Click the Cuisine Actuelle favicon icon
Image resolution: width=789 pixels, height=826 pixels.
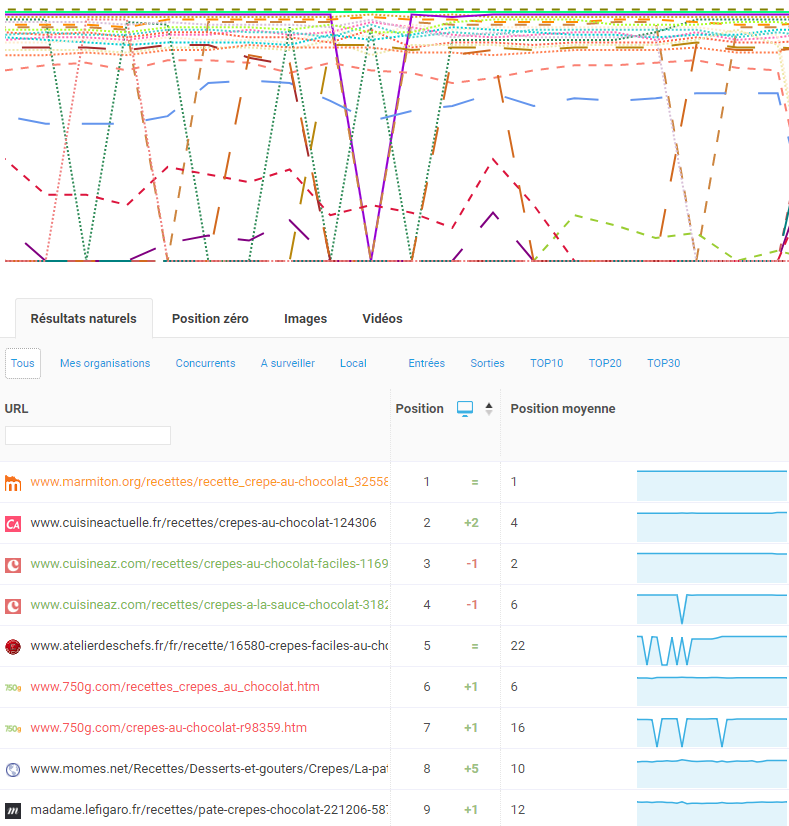pyautogui.click(x=13, y=523)
